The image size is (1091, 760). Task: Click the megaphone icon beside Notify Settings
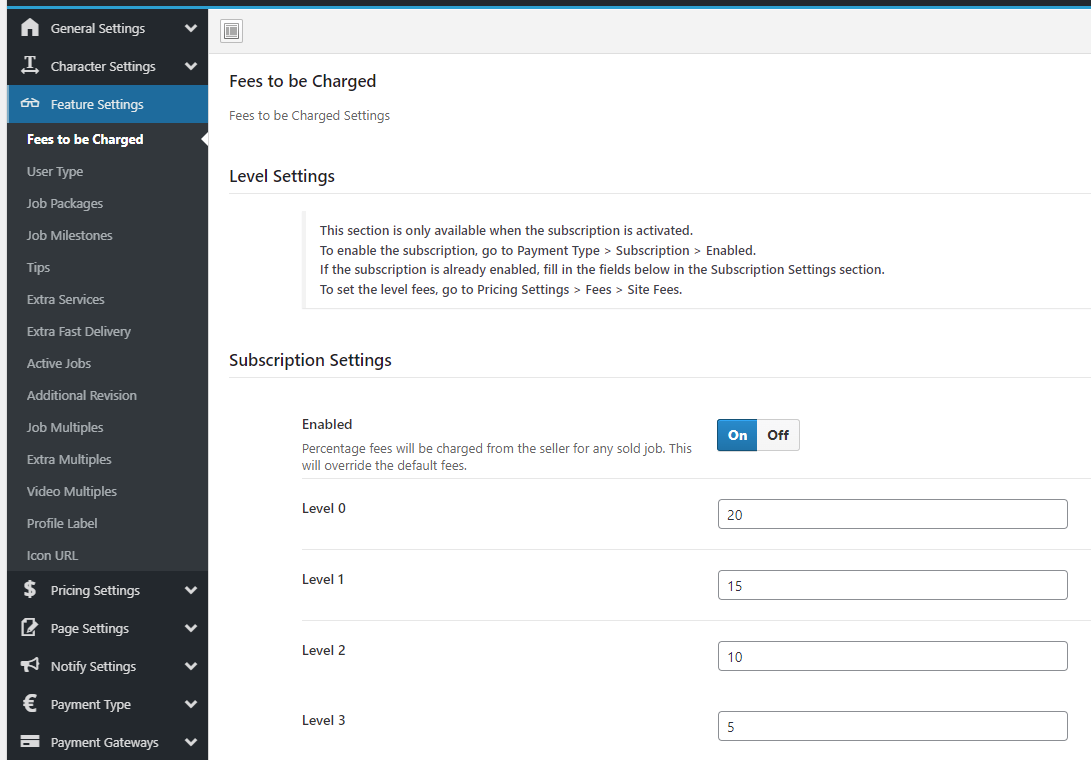(x=30, y=665)
